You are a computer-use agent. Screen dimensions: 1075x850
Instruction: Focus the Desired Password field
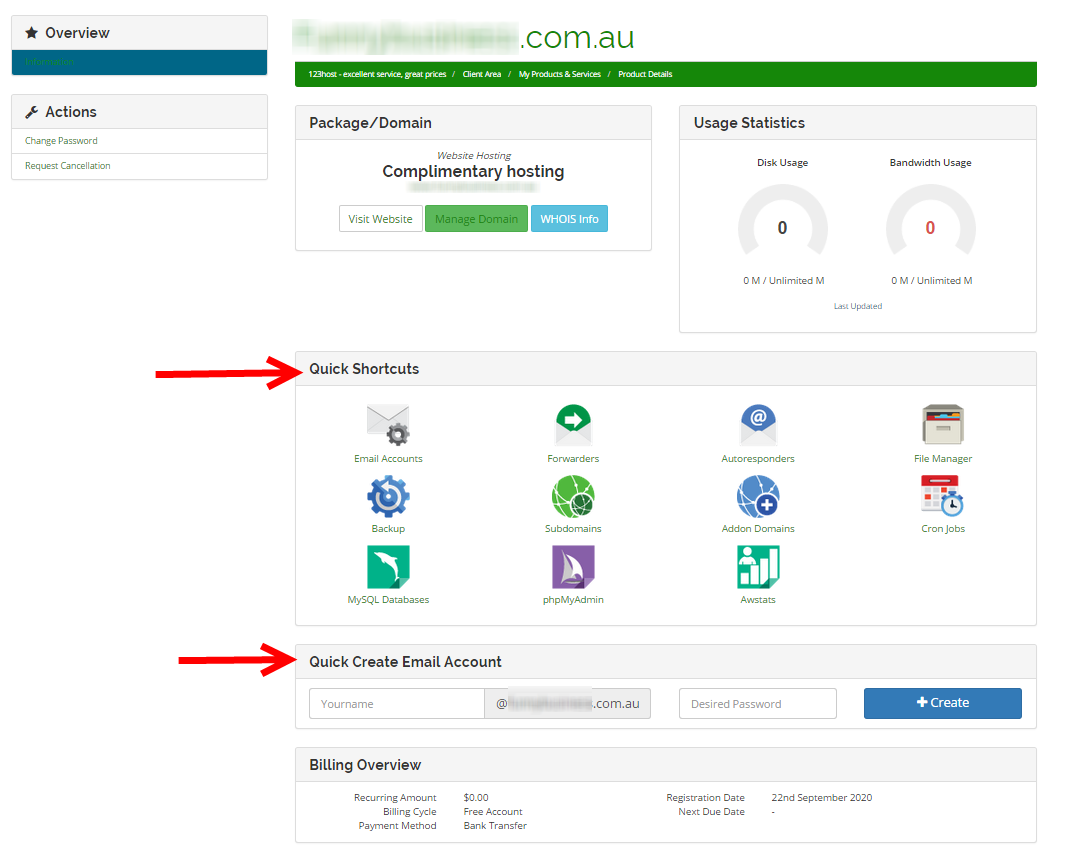pos(757,704)
